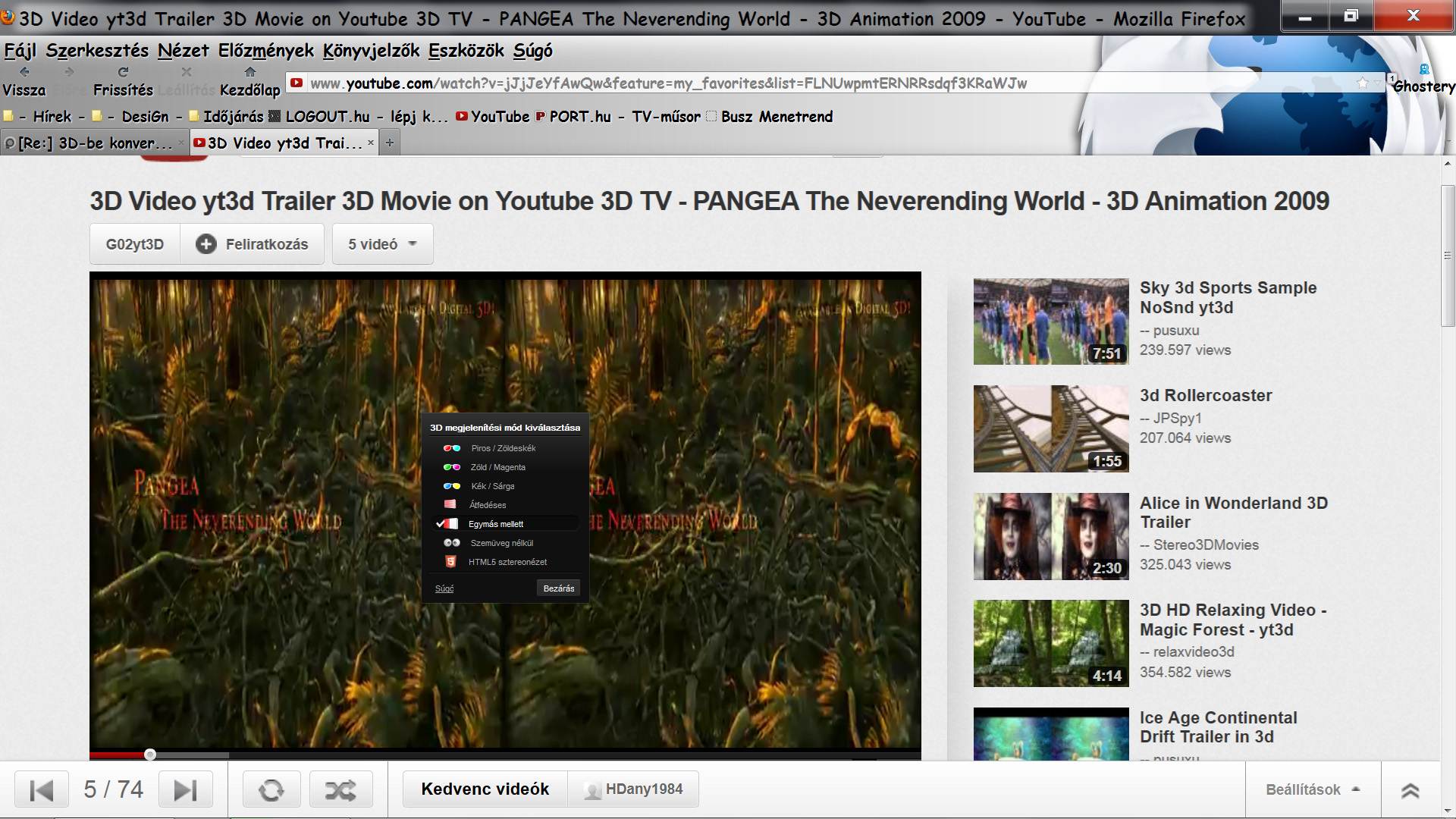
Task: Open the Eszközök menu
Action: (466, 51)
